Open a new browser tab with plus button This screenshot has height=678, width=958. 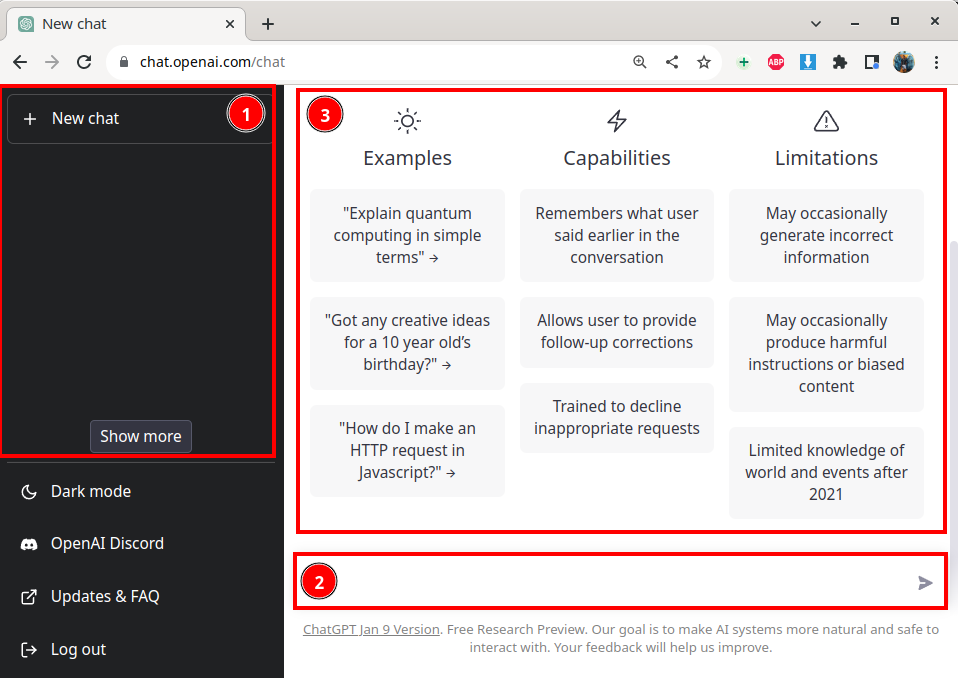pyautogui.click(x=268, y=24)
